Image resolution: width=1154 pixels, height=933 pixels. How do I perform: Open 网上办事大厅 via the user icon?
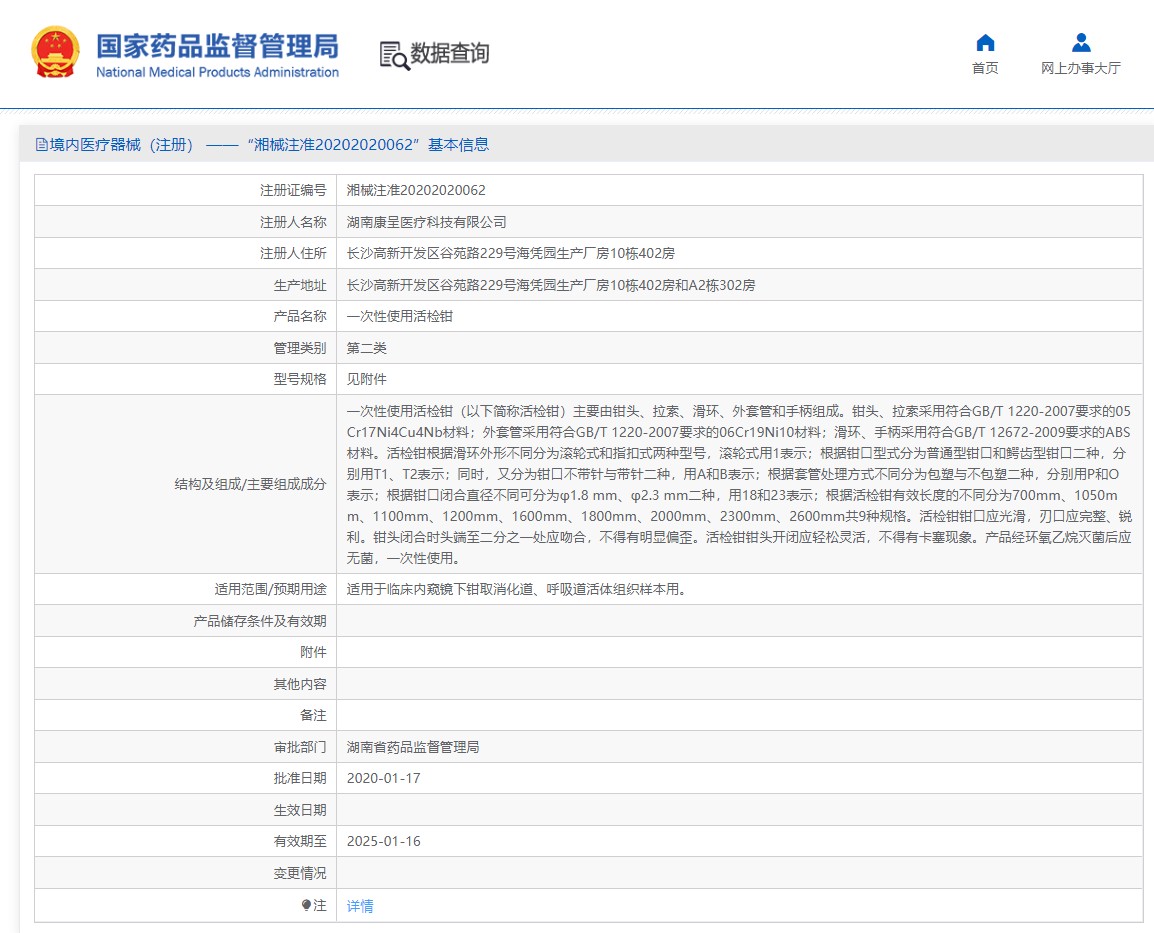pyautogui.click(x=1081, y=42)
